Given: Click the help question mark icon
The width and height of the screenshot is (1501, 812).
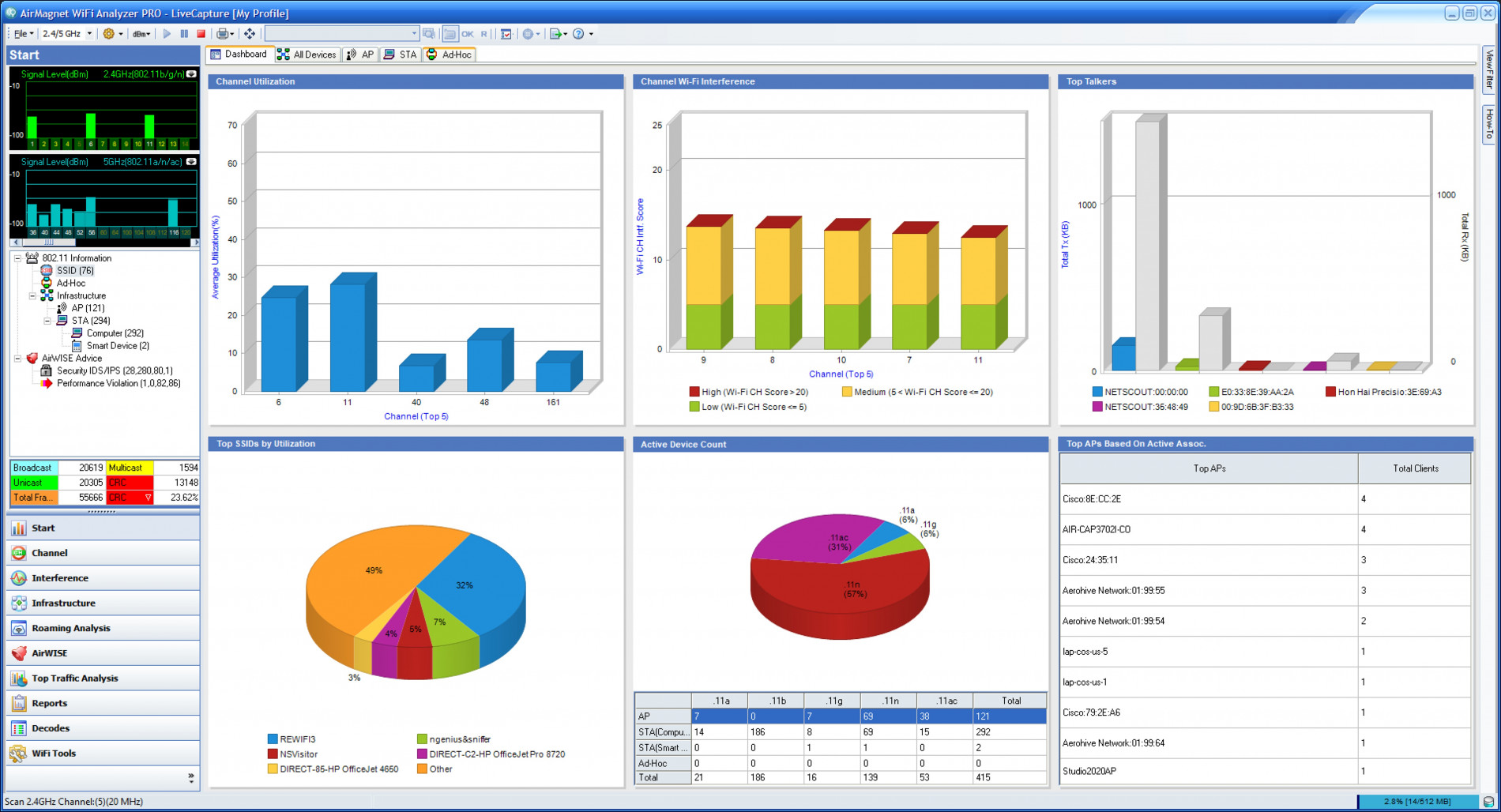Looking at the screenshot, I should pos(578,34).
